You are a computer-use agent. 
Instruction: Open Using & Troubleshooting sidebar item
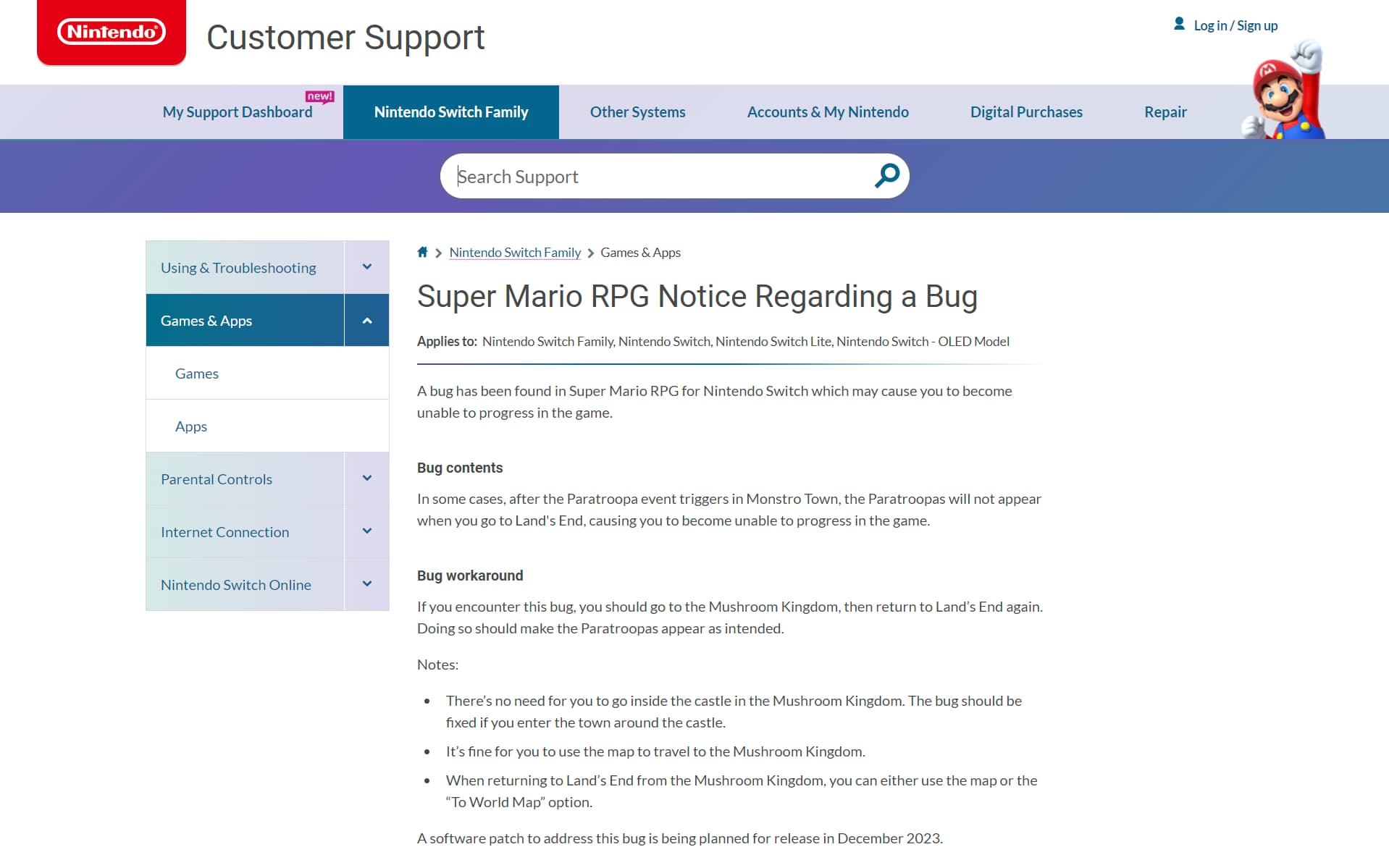tap(245, 267)
